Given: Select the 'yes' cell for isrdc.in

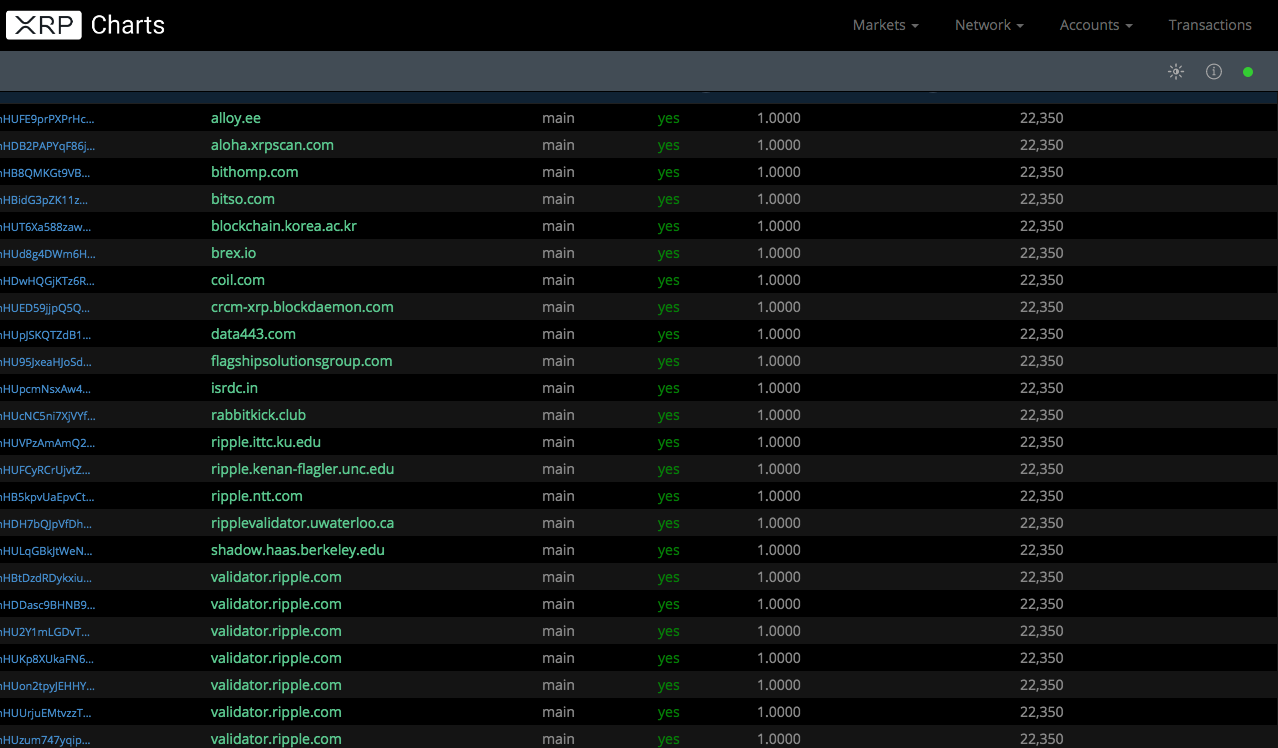Looking at the screenshot, I should pyautogui.click(x=668, y=388).
